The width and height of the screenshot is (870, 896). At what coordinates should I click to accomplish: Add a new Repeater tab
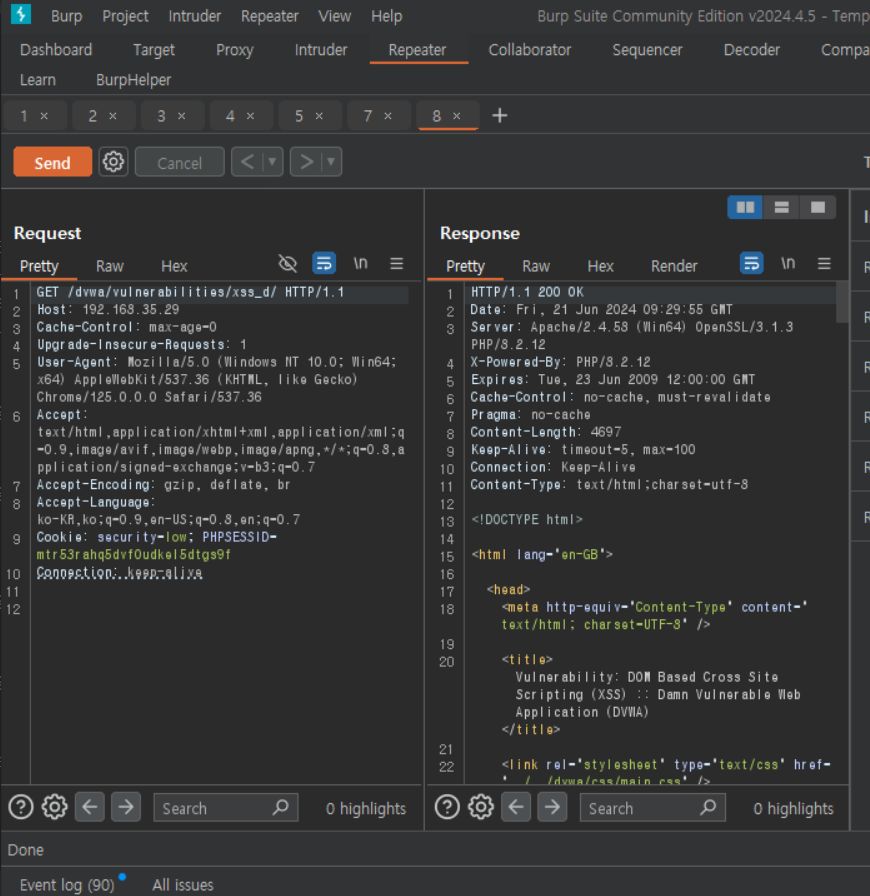(500, 116)
